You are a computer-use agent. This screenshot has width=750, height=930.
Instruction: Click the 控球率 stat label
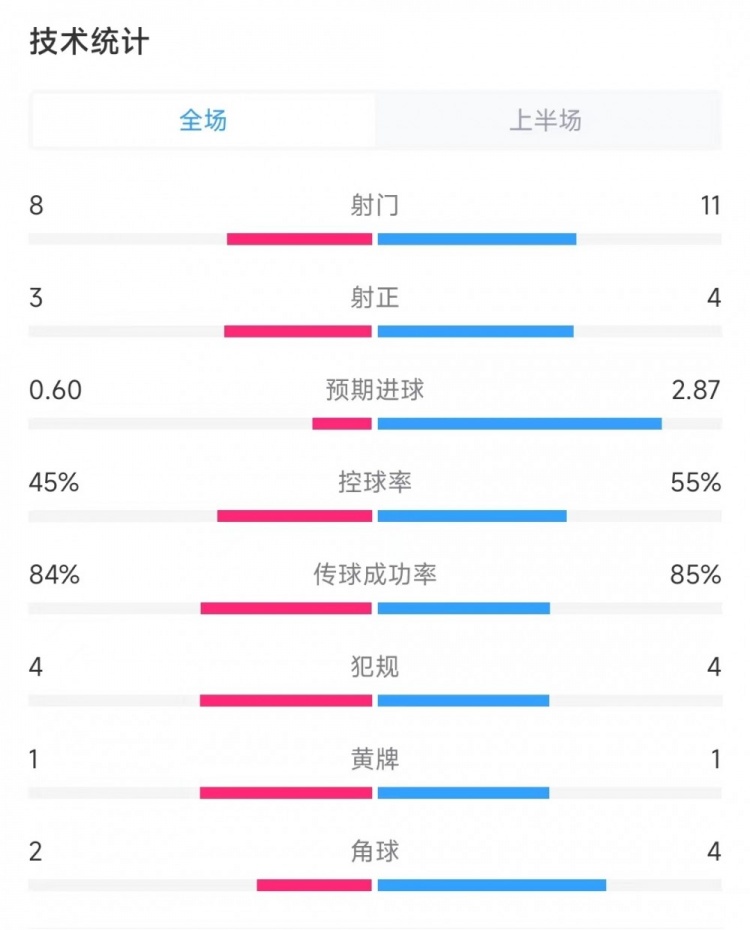(x=375, y=483)
